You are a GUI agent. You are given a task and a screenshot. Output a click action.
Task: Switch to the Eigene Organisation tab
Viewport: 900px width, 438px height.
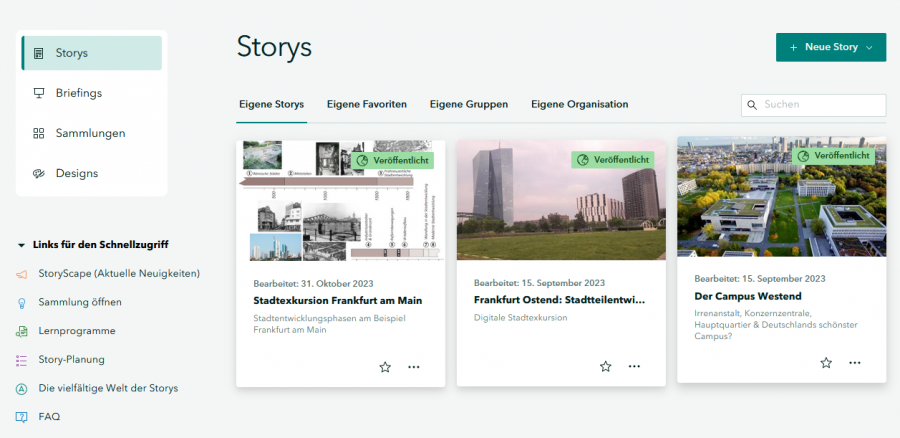(579, 104)
